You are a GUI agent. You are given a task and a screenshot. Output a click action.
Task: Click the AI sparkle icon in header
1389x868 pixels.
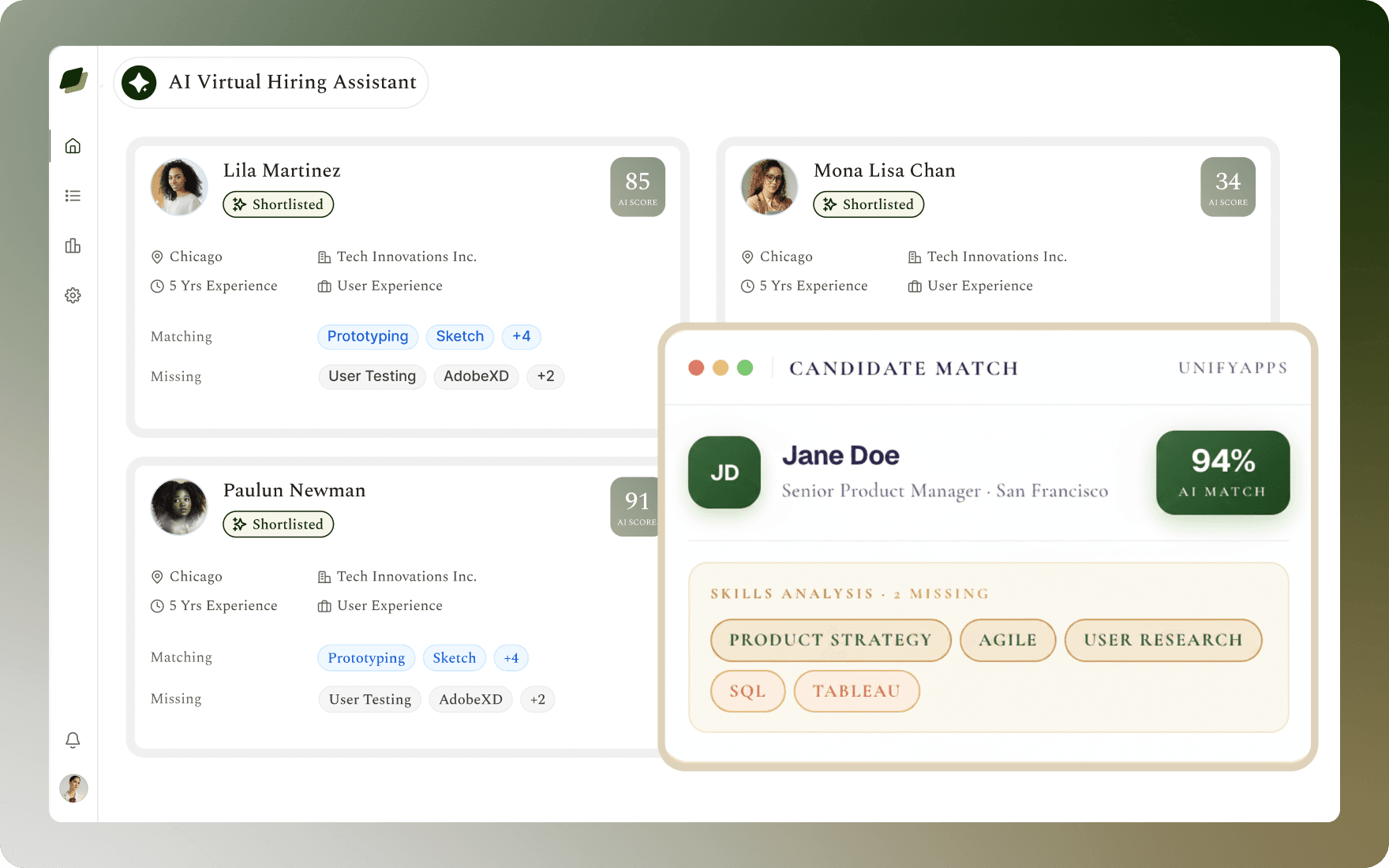pyautogui.click(x=139, y=83)
